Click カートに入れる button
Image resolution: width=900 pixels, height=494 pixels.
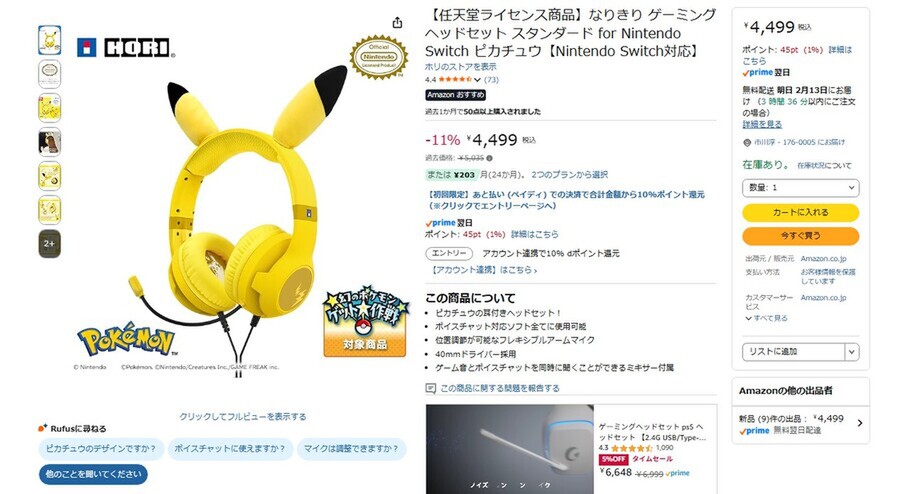point(801,212)
